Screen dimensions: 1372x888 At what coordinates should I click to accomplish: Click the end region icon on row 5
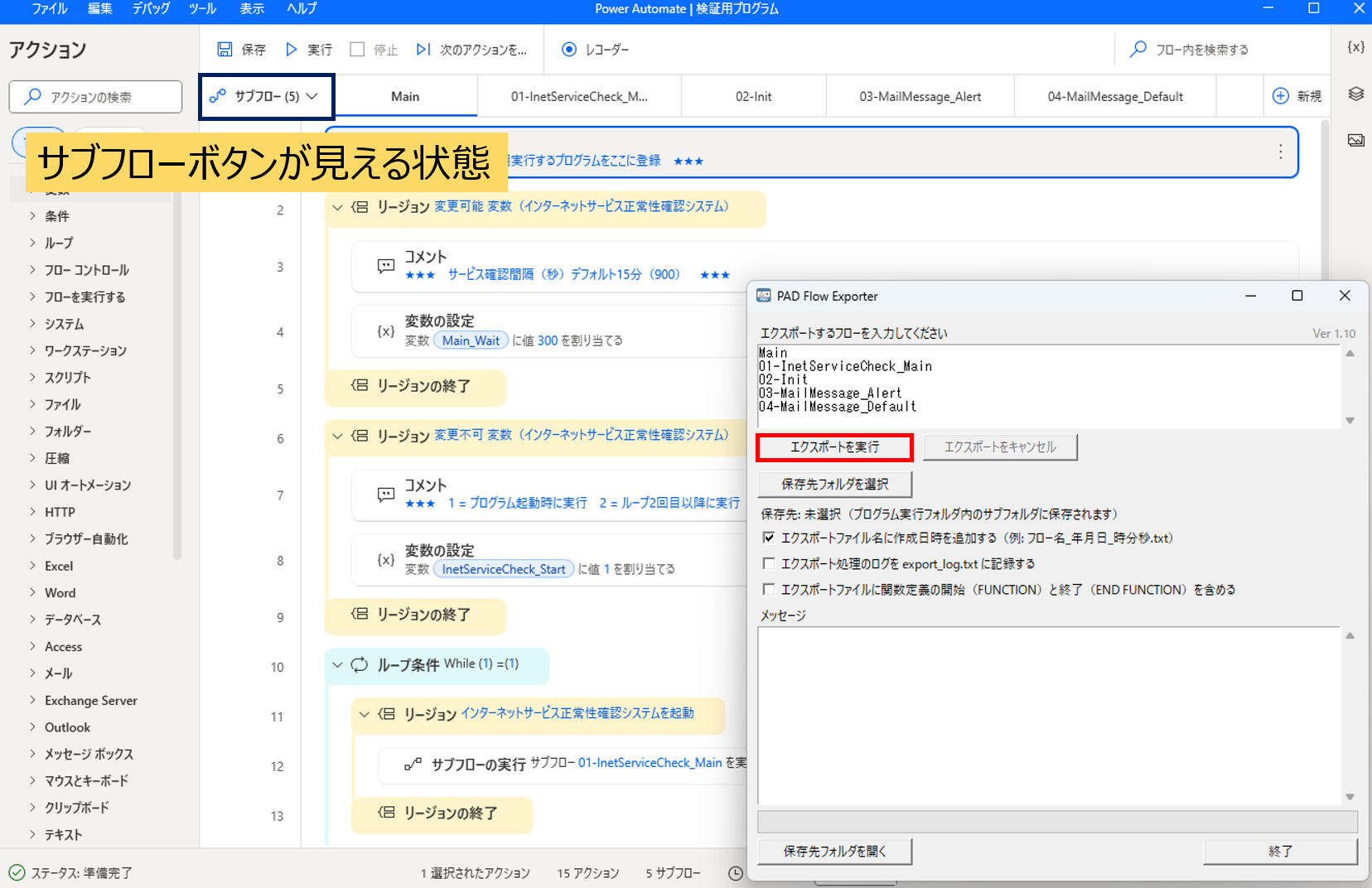pyautogui.click(x=360, y=385)
